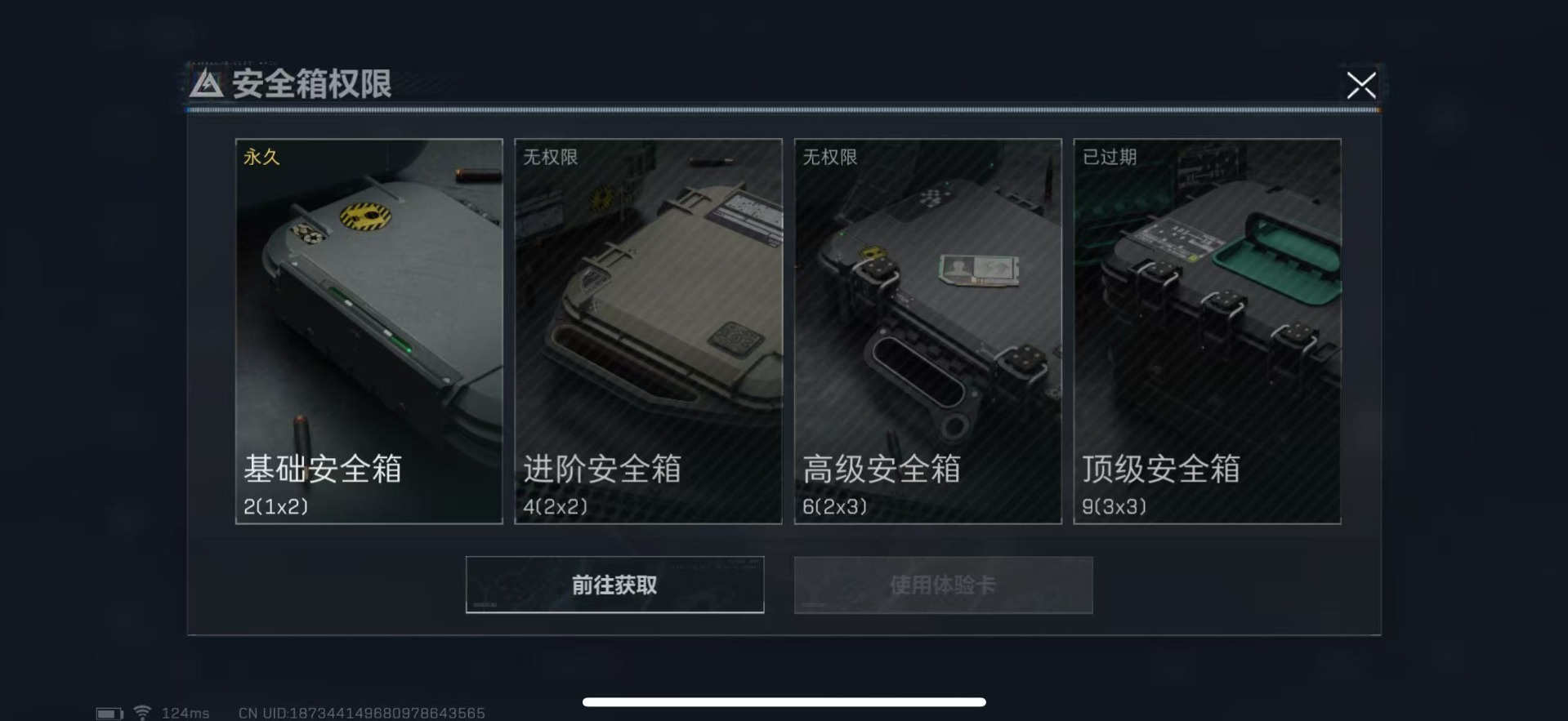The width and height of the screenshot is (1568, 721).
Task: Click the ID card on 高级安全箱 image
Action: [980, 270]
